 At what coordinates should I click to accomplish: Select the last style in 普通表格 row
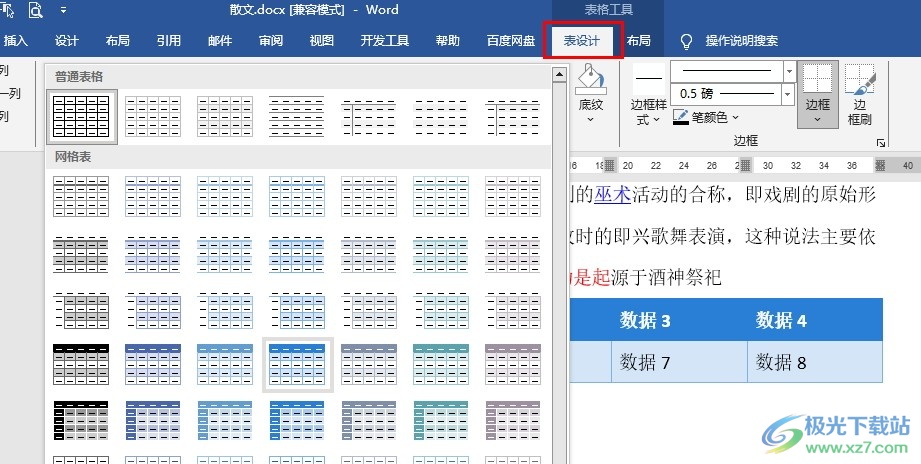pos(513,117)
